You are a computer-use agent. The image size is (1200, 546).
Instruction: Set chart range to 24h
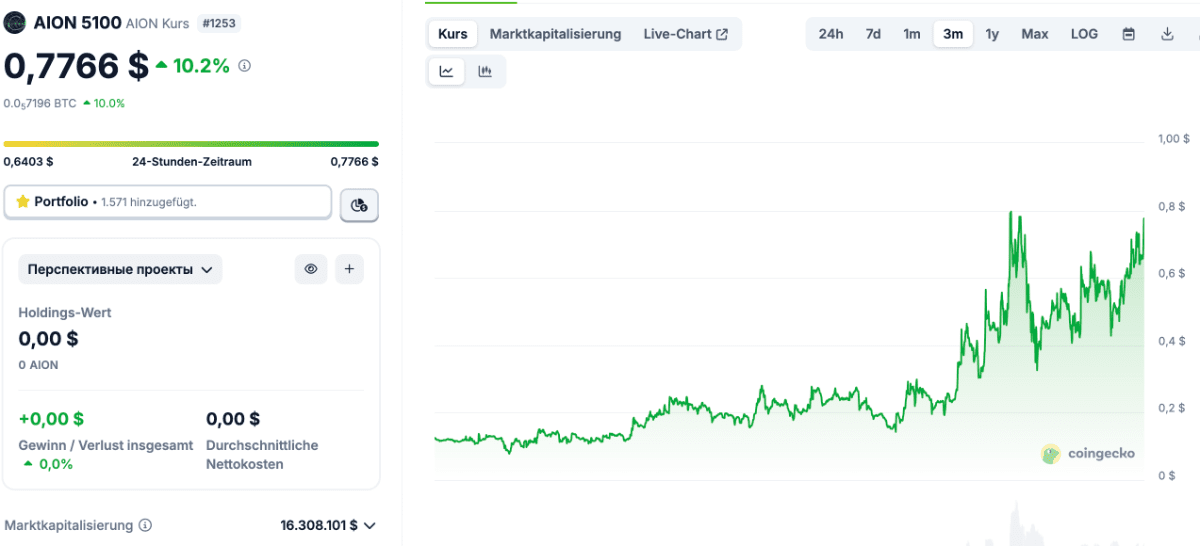pyautogui.click(x=831, y=34)
